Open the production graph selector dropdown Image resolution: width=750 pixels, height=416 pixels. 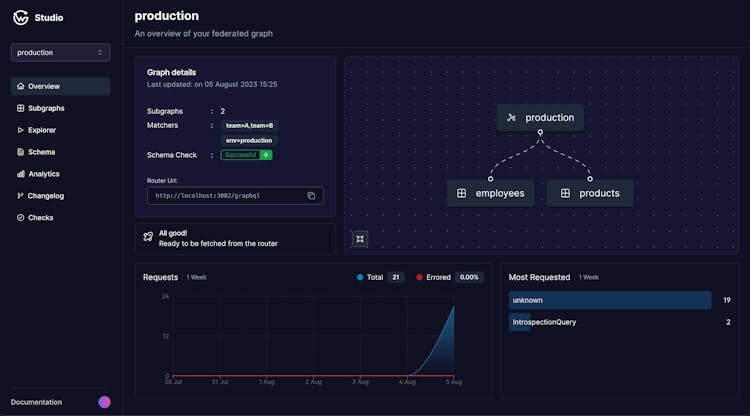point(60,52)
